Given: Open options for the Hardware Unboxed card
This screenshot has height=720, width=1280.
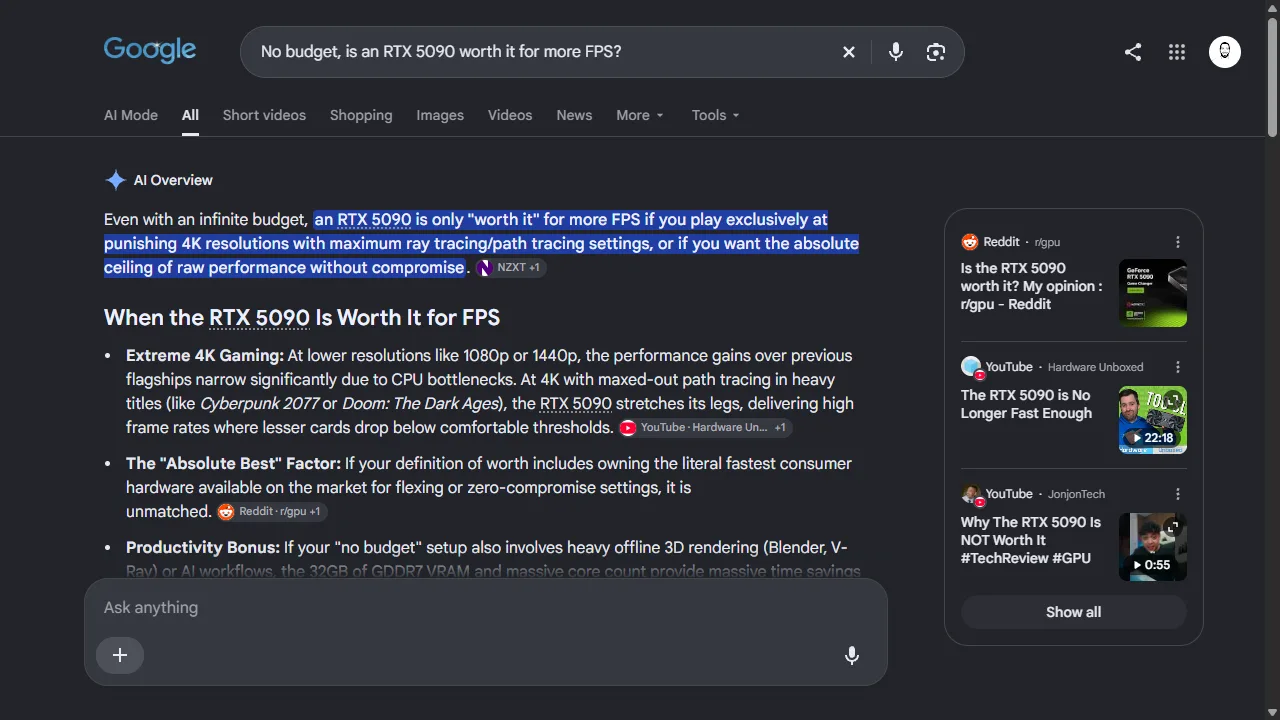Looking at the screenshot, I should 1178,367.
